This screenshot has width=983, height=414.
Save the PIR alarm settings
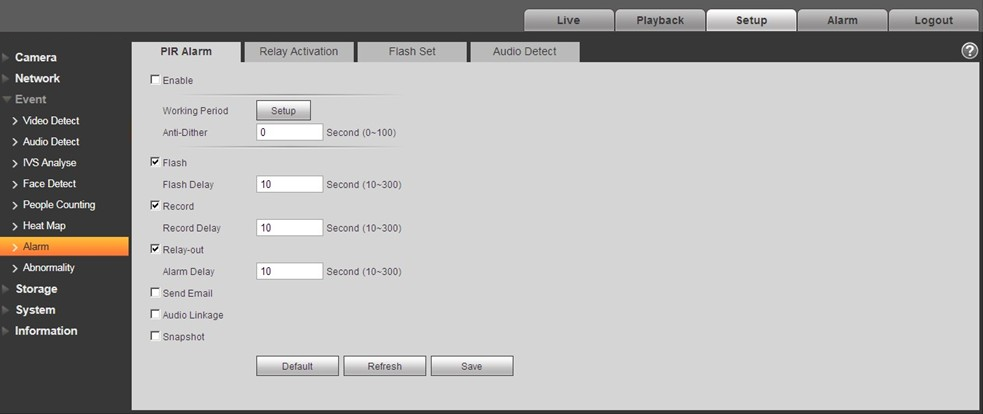472,366
